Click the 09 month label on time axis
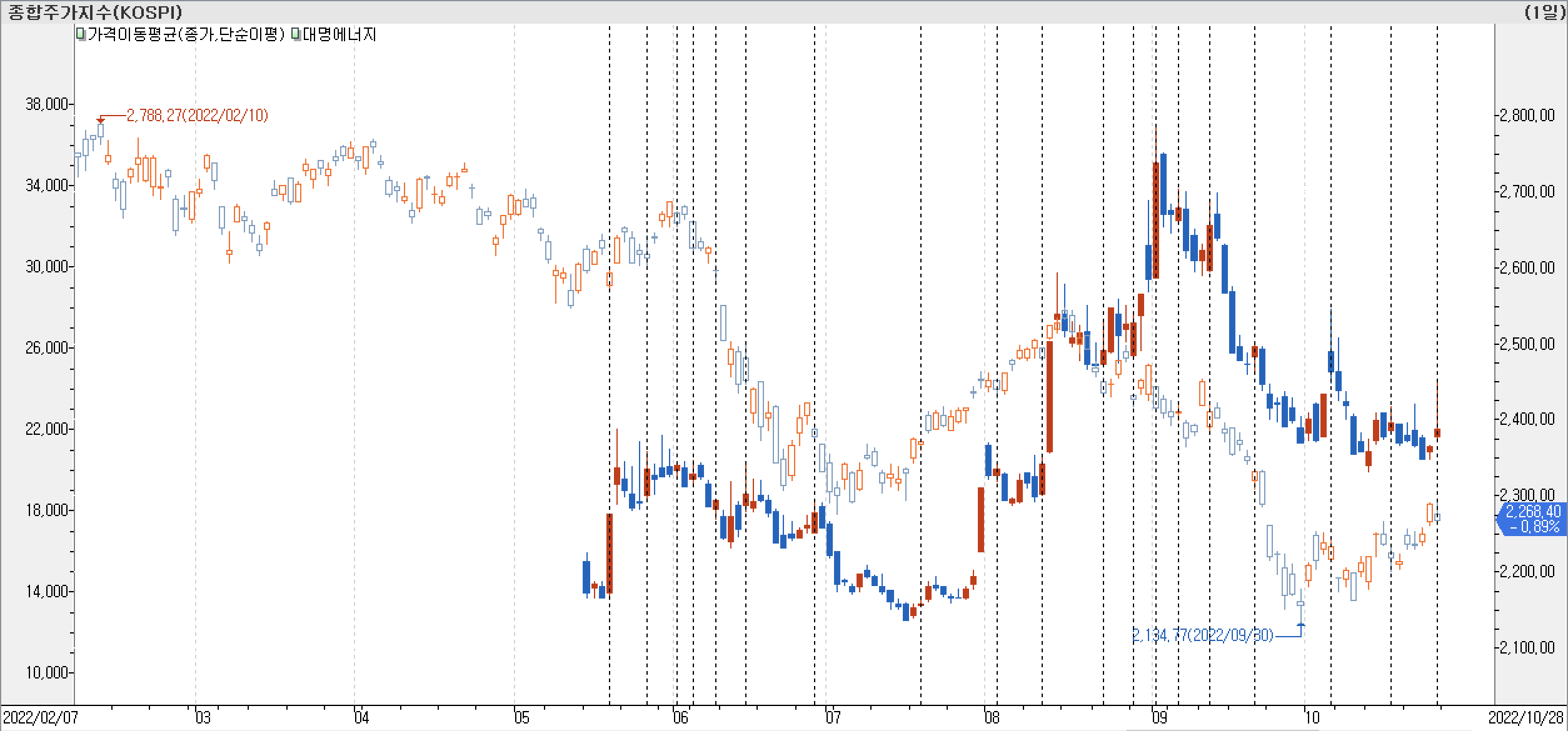The height and width of the screenshot is (731, 1568). pos(1159,717)
